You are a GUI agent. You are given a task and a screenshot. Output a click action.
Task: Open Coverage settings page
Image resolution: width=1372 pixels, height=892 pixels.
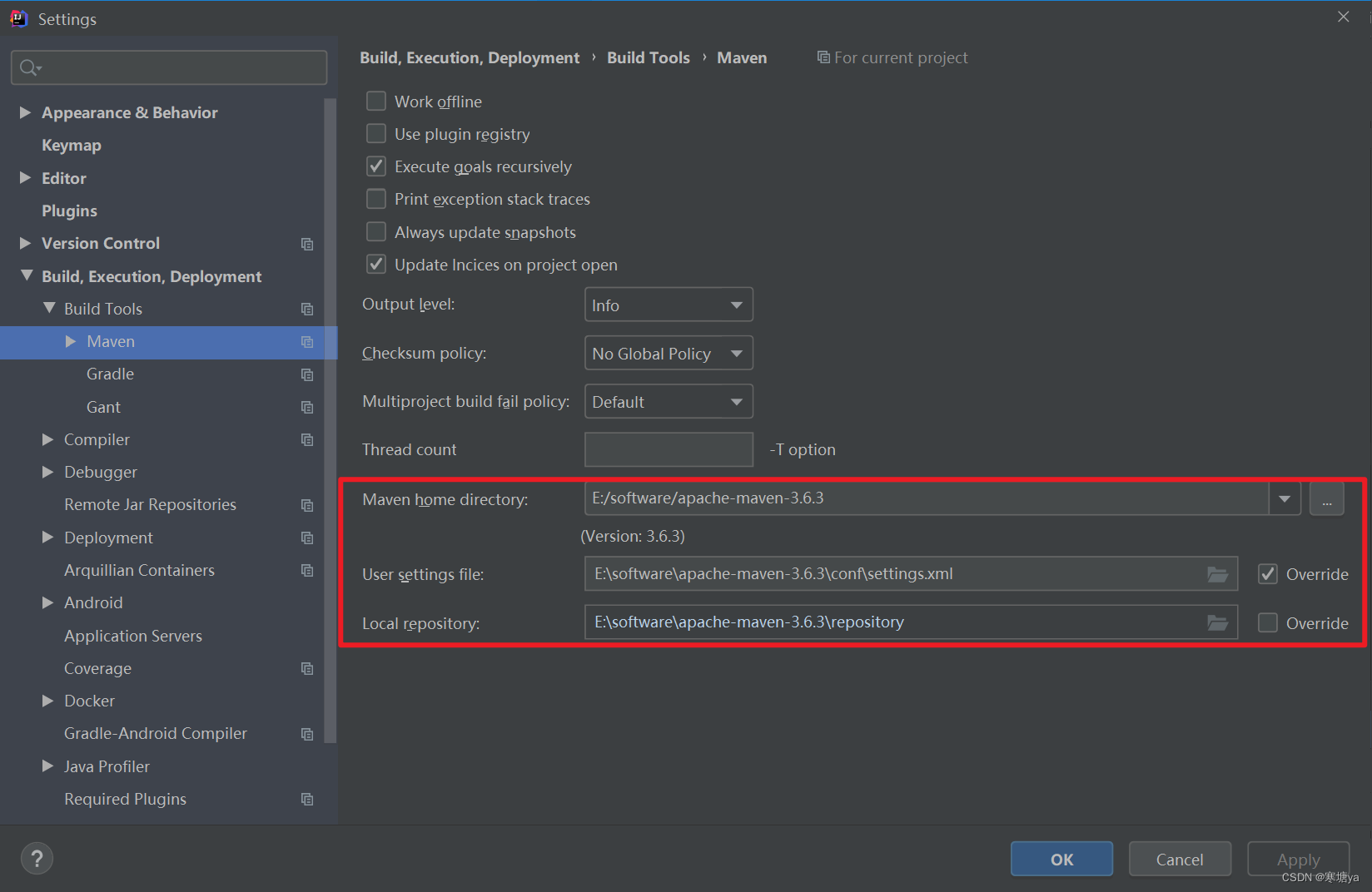[97, 668]
